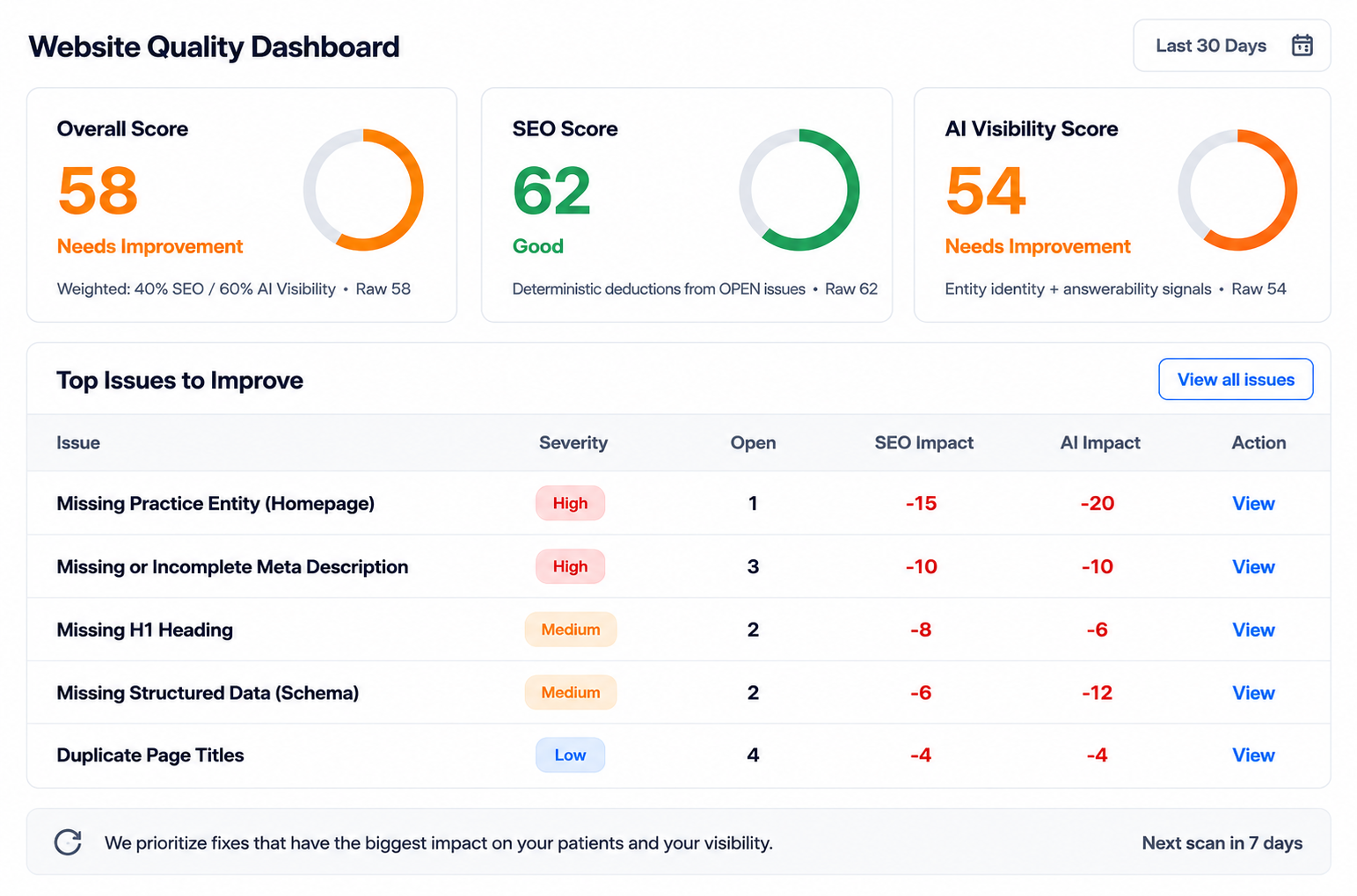View the Missing H1 Heading issue

click(1253, 630)
